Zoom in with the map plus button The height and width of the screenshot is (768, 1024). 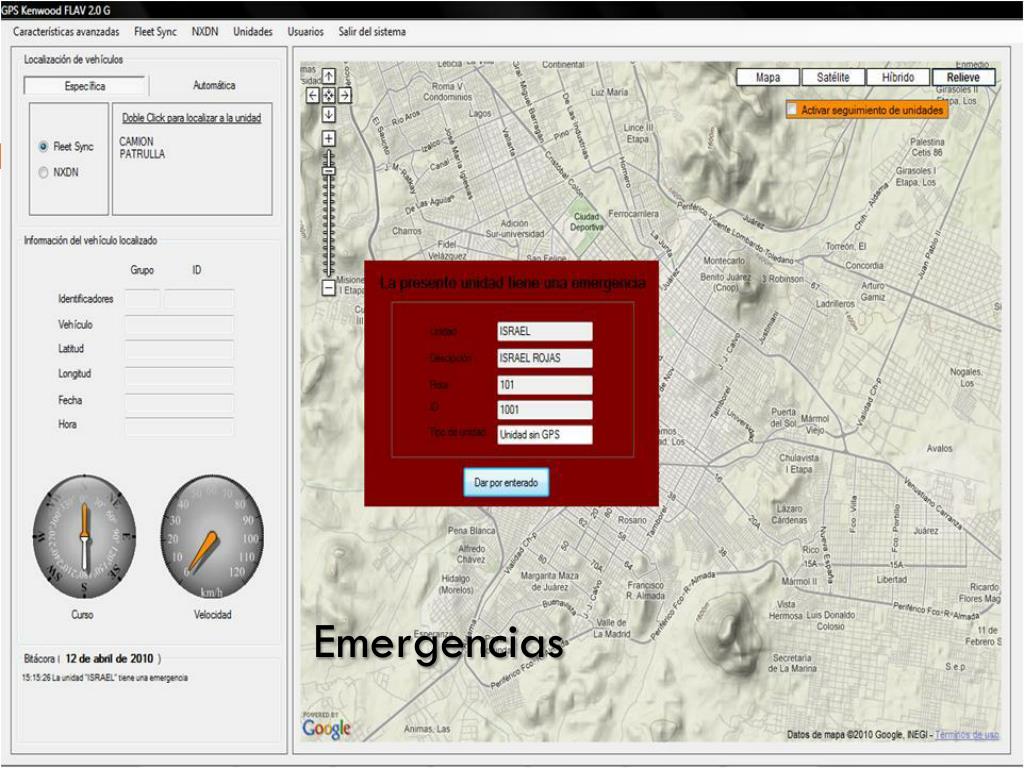point(328,138)
